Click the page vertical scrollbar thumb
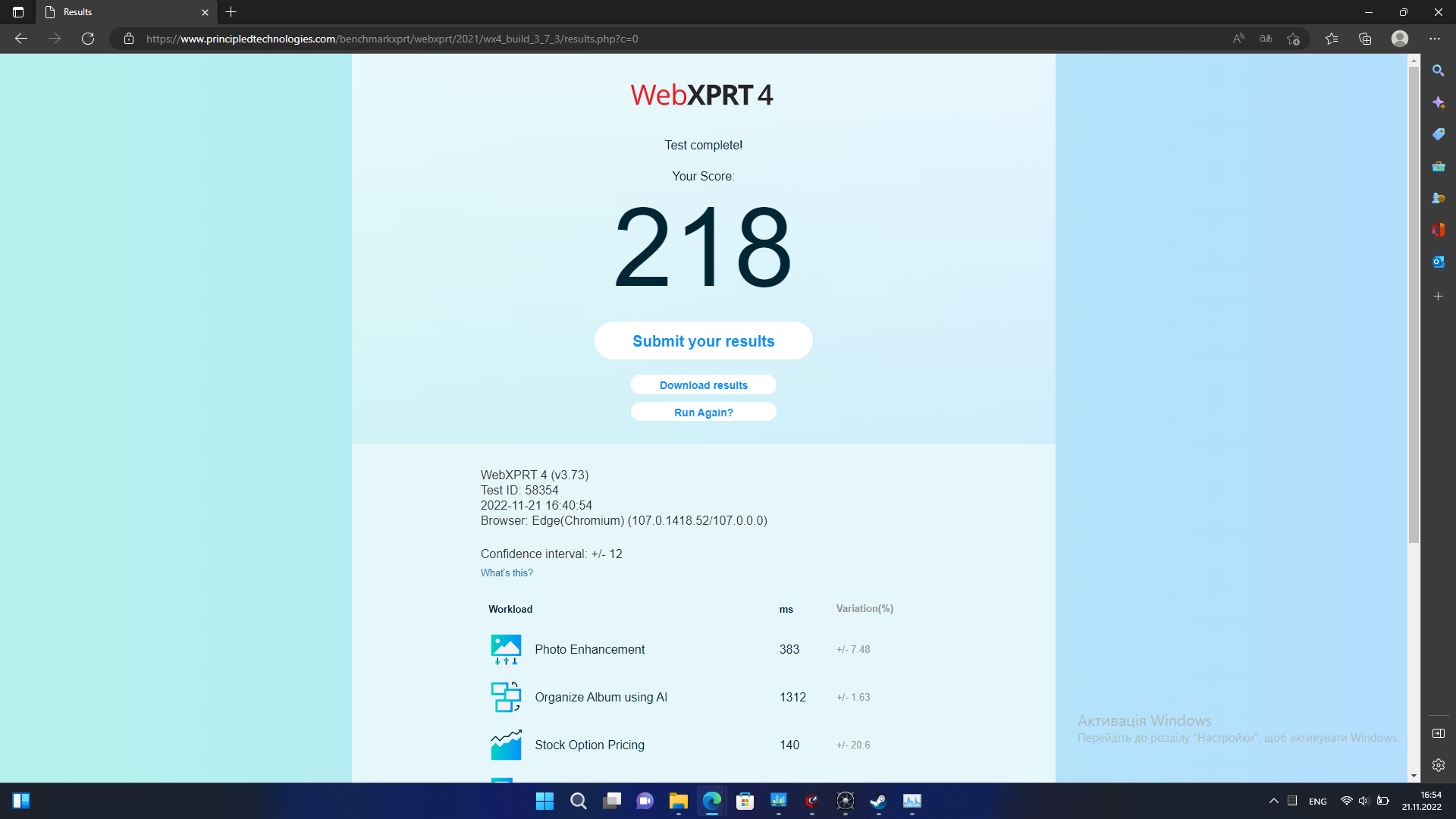1456x819 pixels. pyautogui.click(x=1414, y=303)
